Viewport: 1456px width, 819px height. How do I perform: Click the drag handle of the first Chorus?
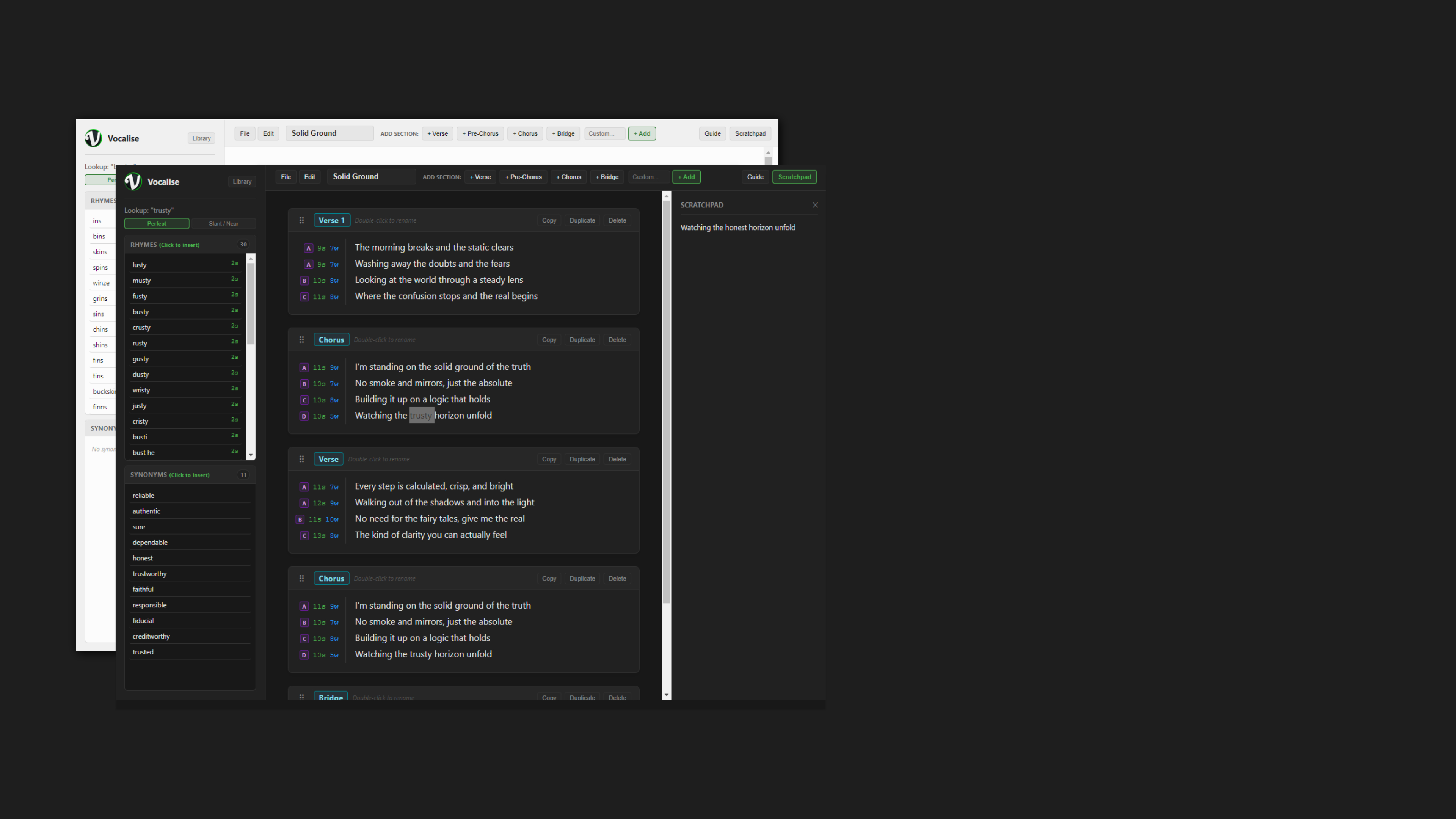[302, 340]
